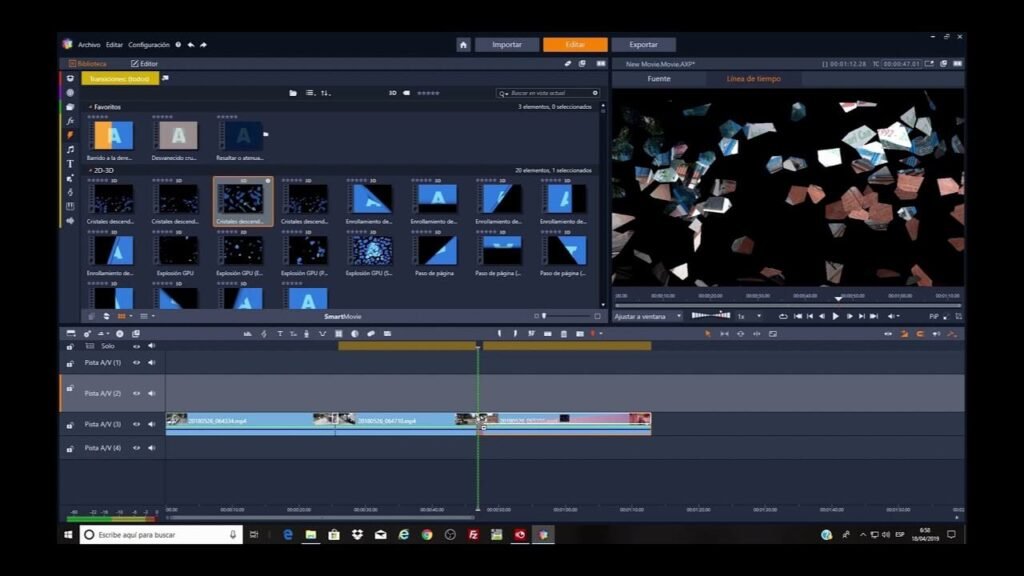
Task: Click the Transiciones (todos) library tab
Action: [x=120, y=78]
